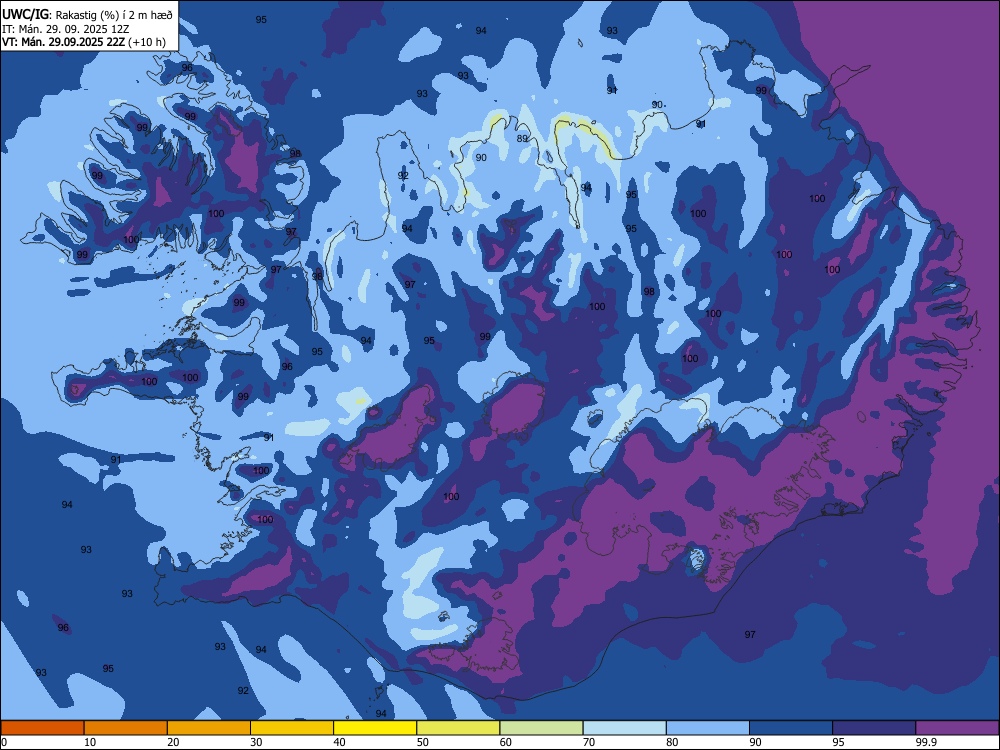Select the 'IT: Mán. 29. 09. 2025 12Z' line
Image resolution: width=1000 pixels, height=750 pixels.
[66, 29]
